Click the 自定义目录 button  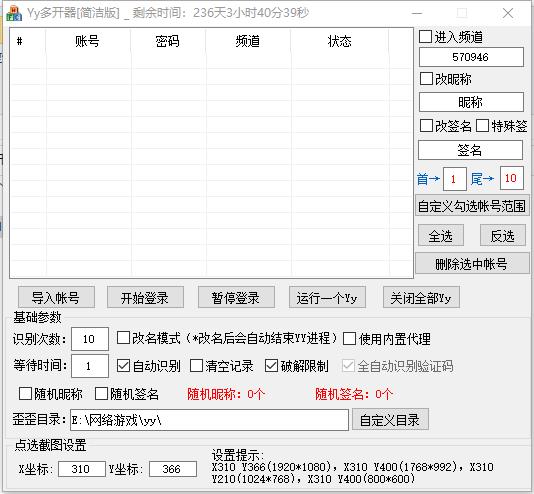(390, 419)
